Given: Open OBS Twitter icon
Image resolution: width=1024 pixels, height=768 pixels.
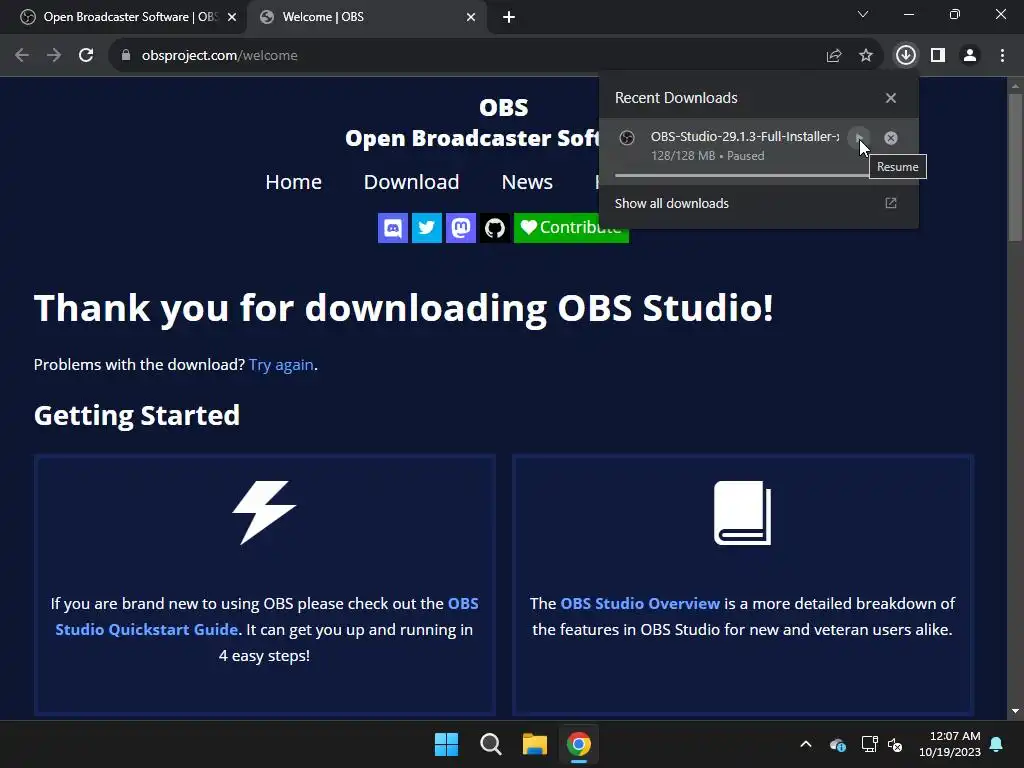Looking at the screenshot, I should pos(426,228).
